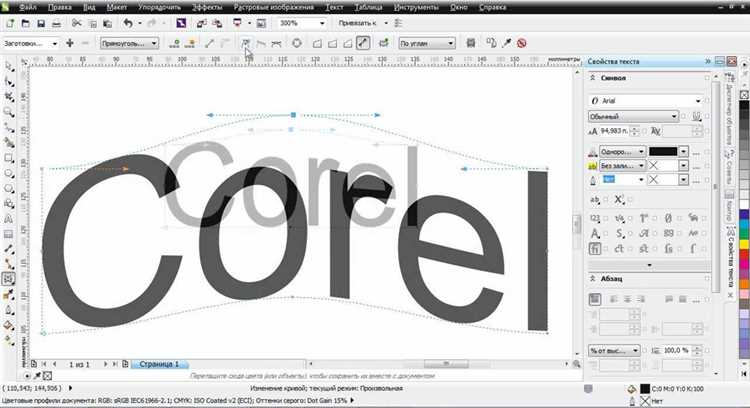The width and height of the screenshot is (750, 408).
Task: Open the Файл menu
Action: pos(28,7)
